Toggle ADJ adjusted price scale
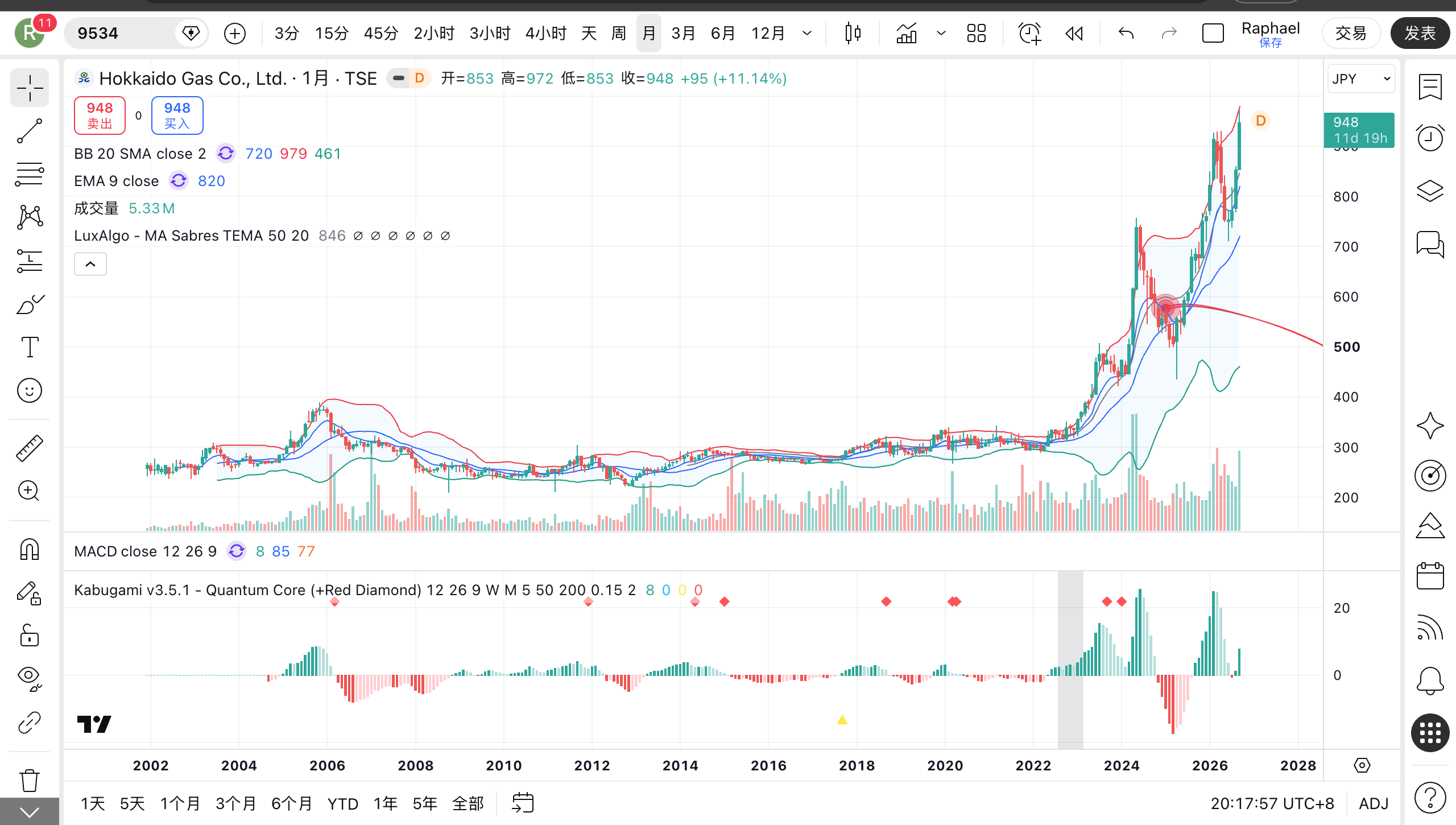Viewport: 1456px width, 825px height. 1374,803
